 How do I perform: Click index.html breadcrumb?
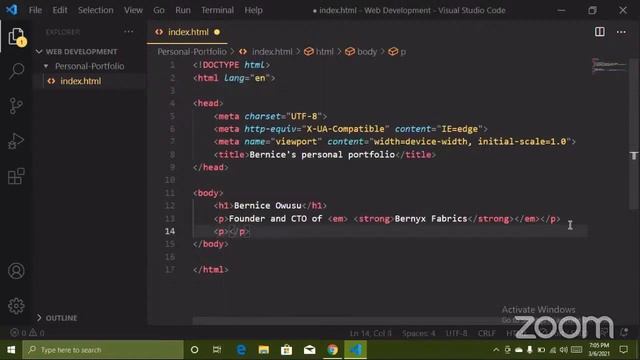(x=272, y=51)
